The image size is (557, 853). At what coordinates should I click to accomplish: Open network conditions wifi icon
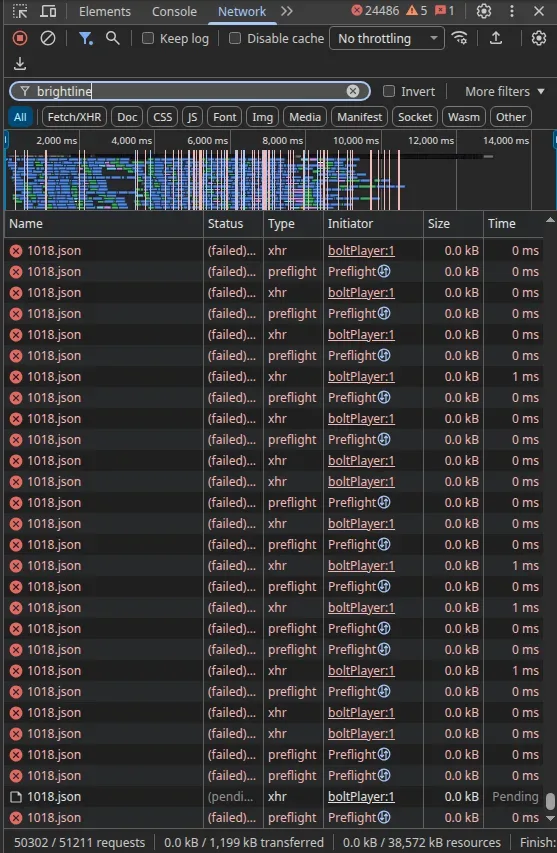460,38
